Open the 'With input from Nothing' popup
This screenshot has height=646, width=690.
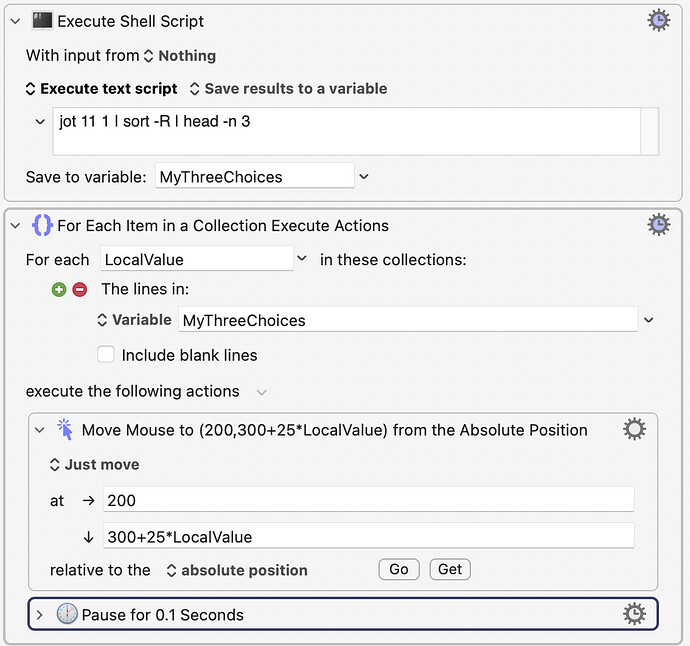tap(180, 56)
